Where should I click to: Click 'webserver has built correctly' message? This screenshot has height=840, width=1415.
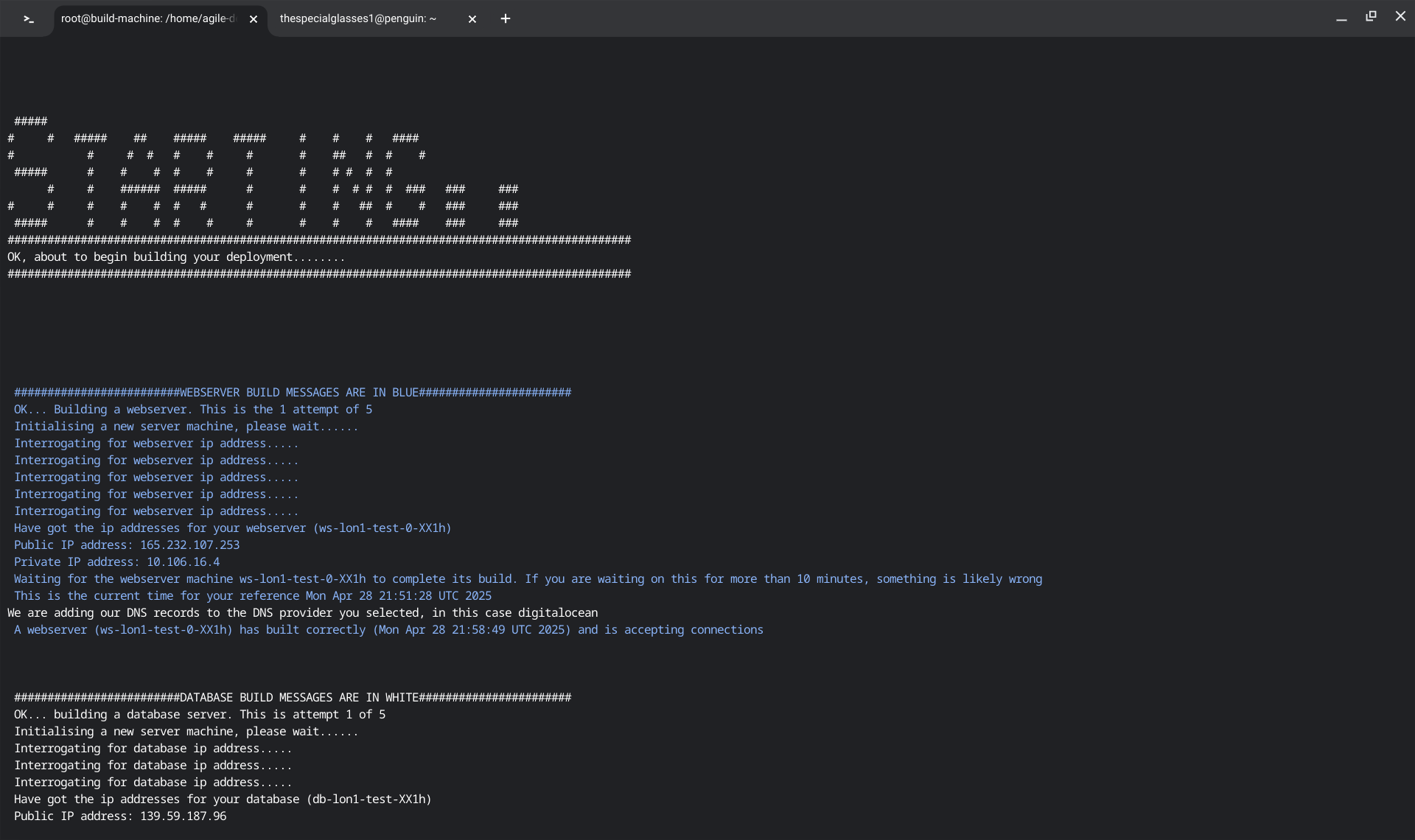click(388, 630)
